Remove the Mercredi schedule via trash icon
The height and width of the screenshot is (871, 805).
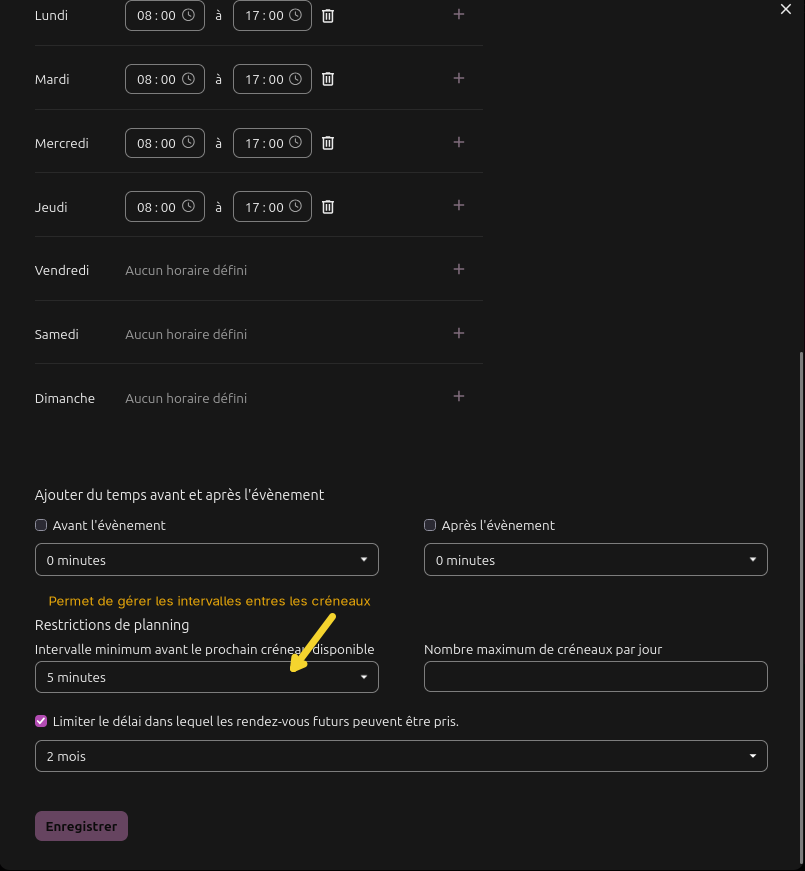coord(328,143)
